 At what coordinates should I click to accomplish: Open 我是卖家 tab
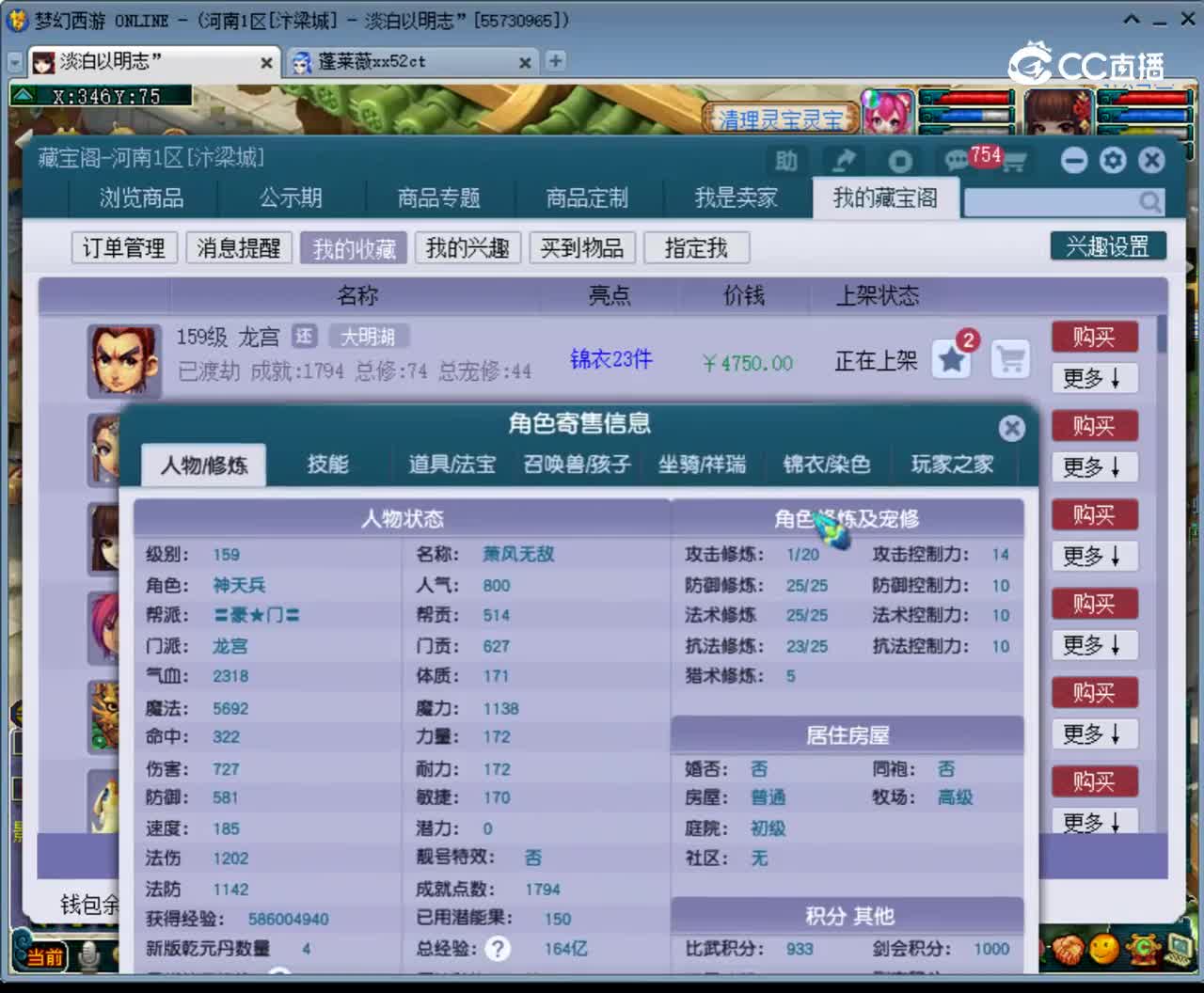pos(737,198)
